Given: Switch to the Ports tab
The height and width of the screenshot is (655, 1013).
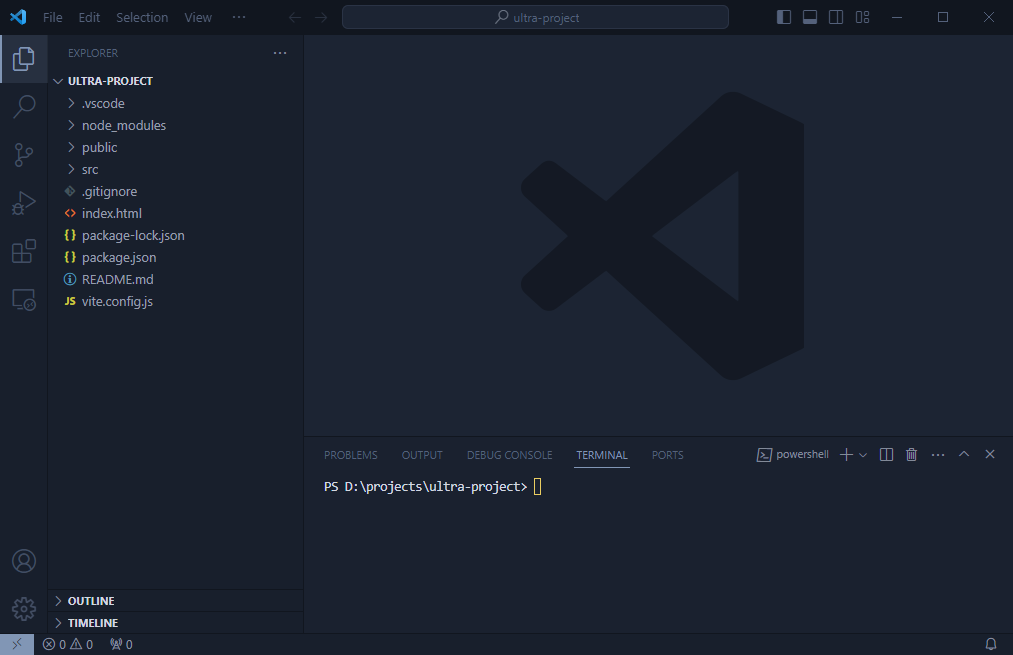Looking at the screenshot, I should coord(667,455).
